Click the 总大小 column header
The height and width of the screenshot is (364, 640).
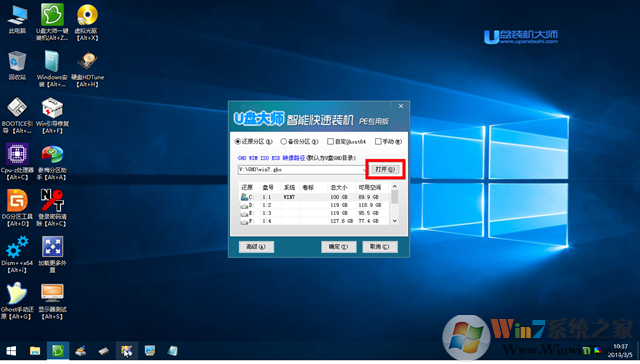point(341,187)
